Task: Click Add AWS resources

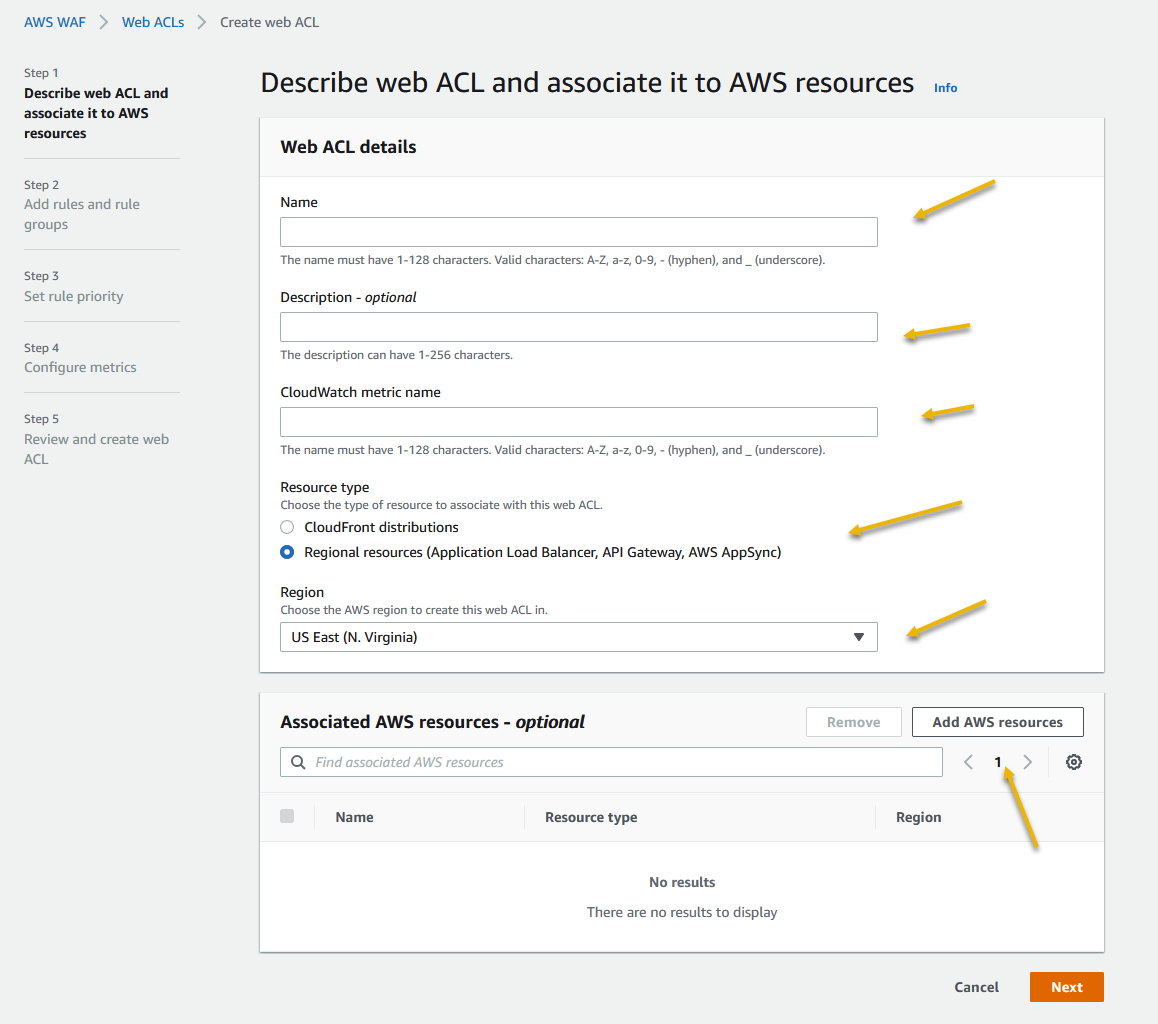Action: (x=997, y=721)
